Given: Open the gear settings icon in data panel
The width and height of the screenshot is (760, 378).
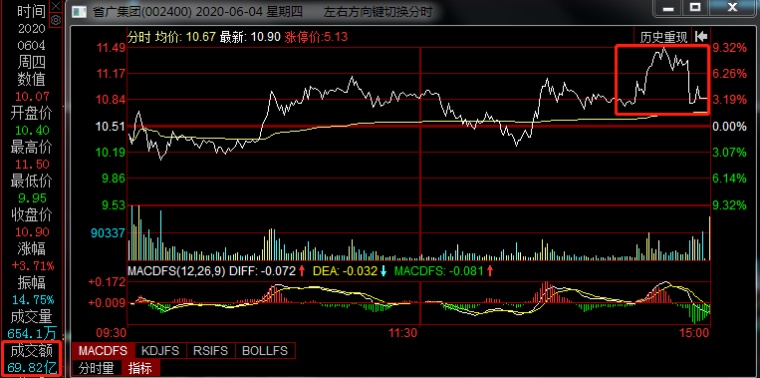Looking at the screenshot, I should 56,20.
